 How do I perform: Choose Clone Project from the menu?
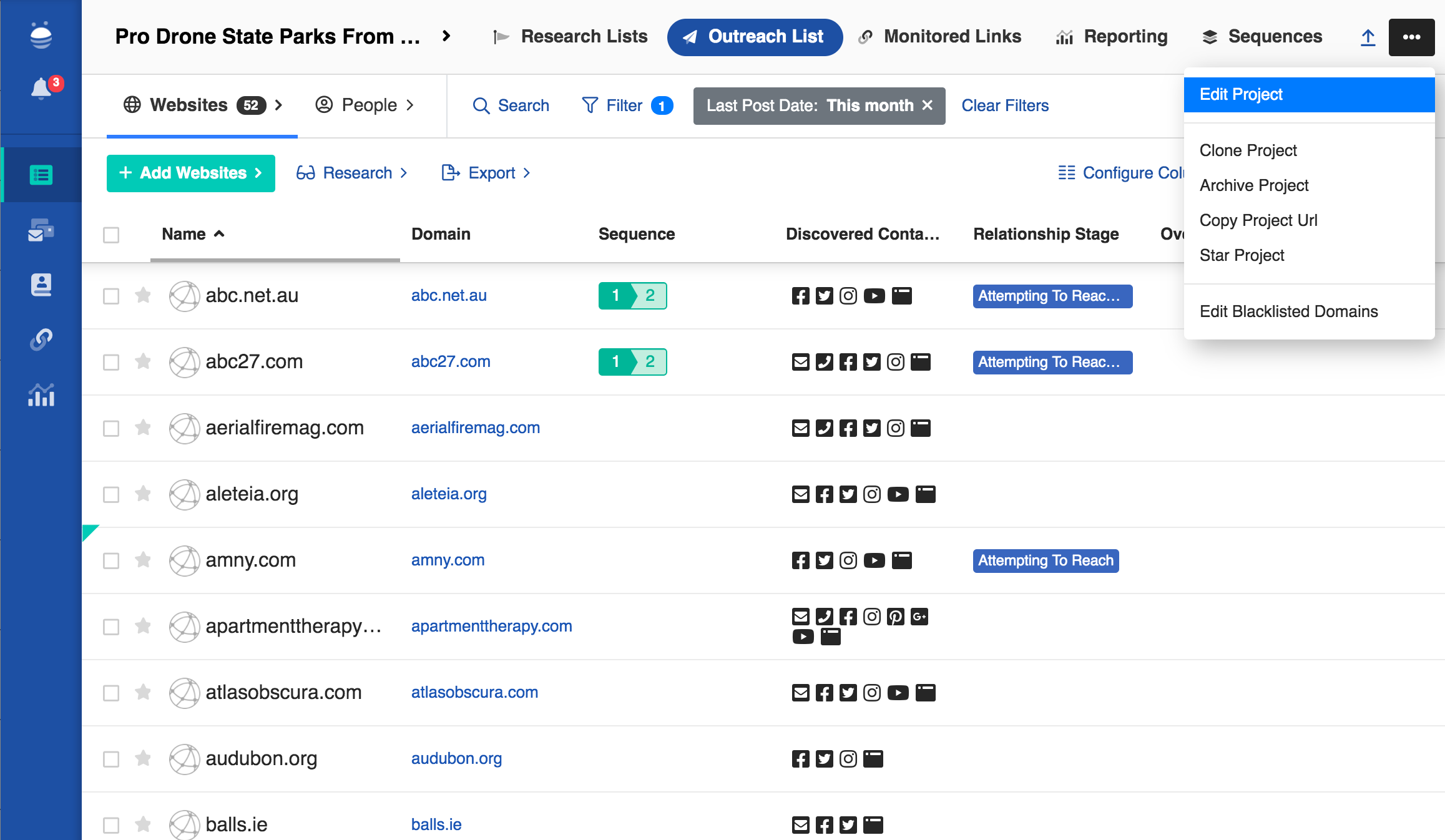1248,150
